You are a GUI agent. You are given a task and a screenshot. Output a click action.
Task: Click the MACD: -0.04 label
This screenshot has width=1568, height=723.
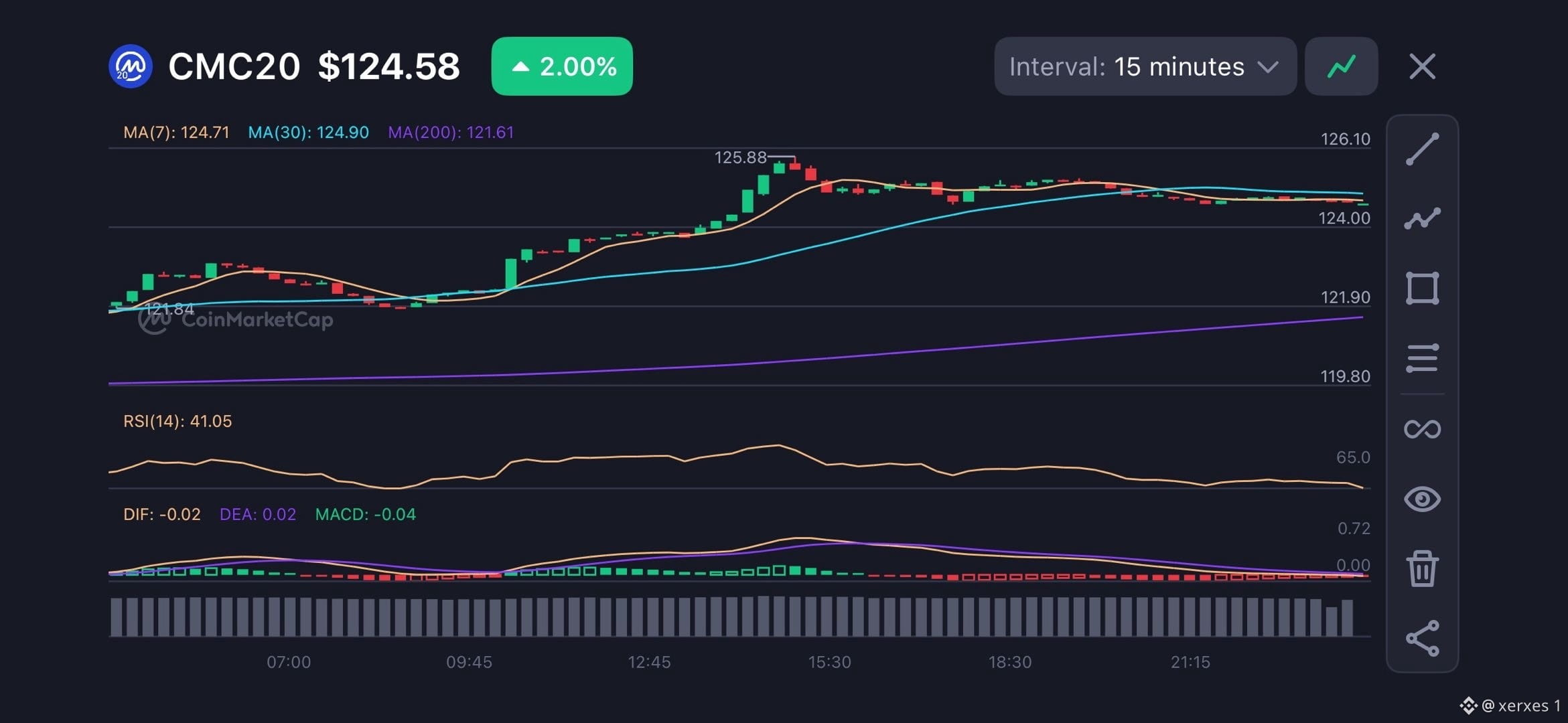click(x=365, y=514)
